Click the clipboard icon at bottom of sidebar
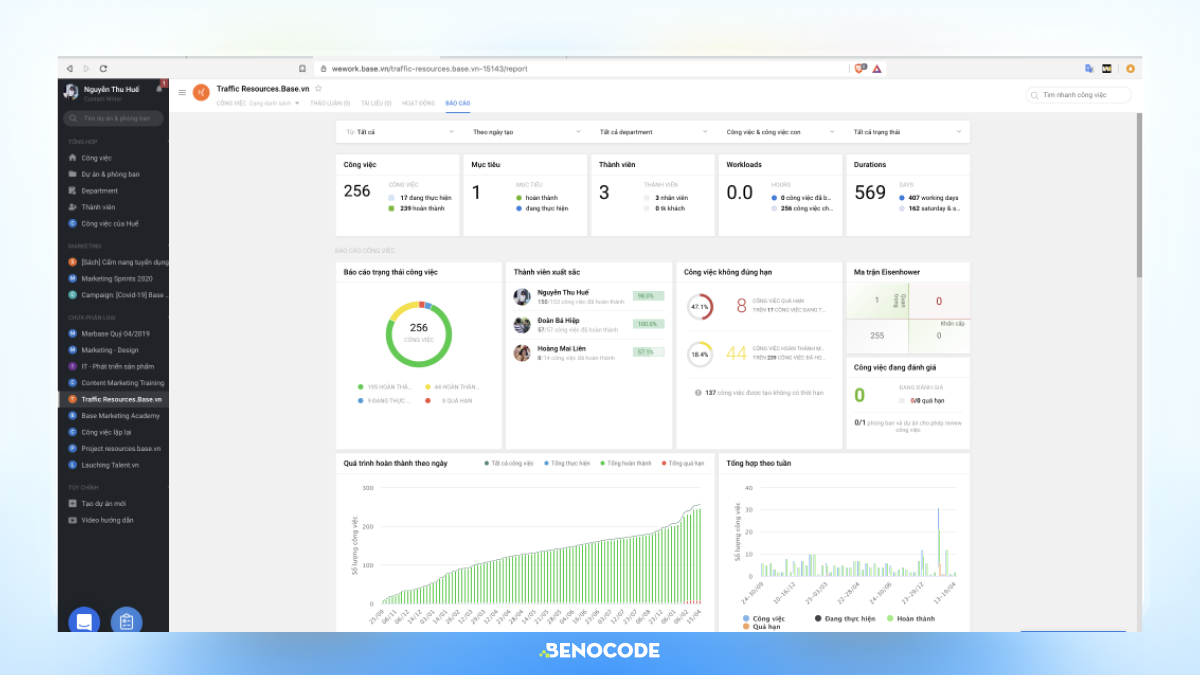1200x675 pixels. click(x=127, y=621)
